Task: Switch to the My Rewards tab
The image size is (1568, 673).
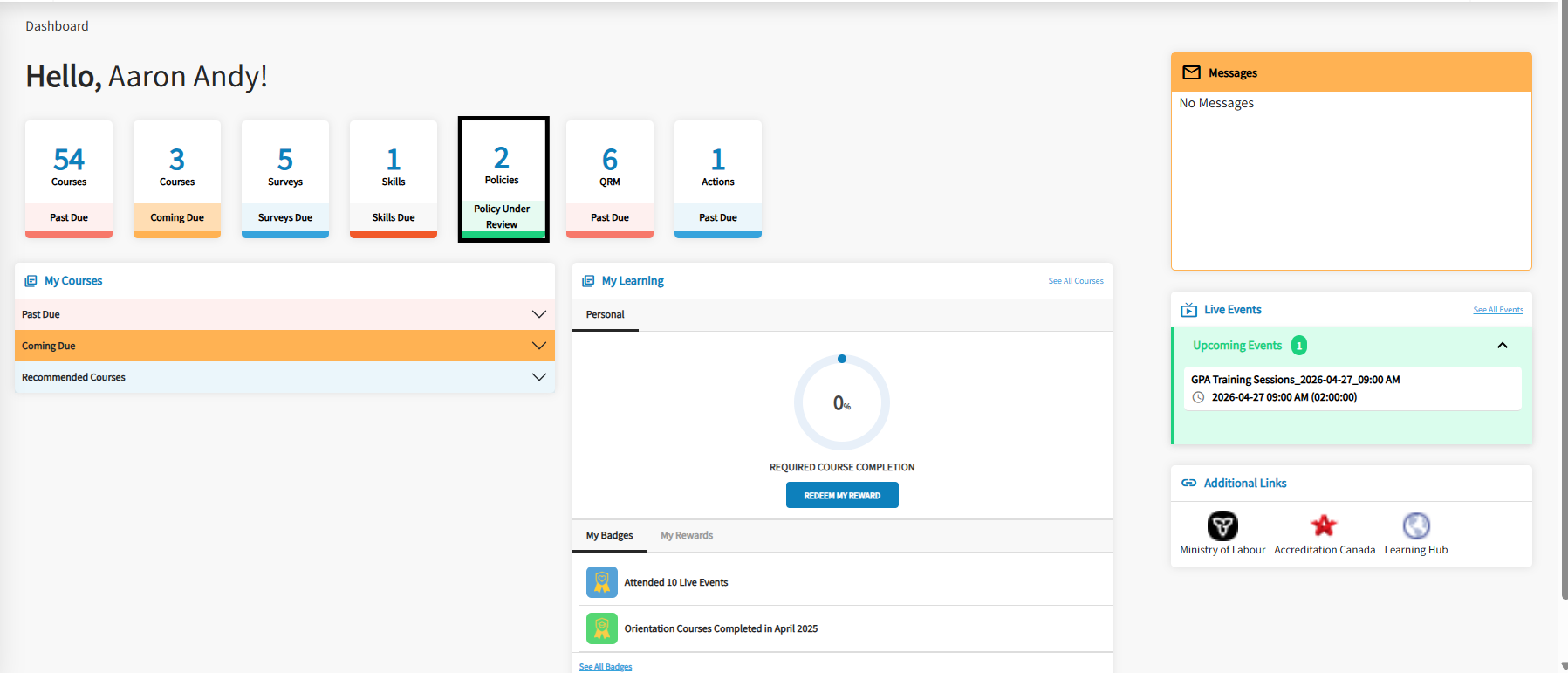Action: coord(687,535)
